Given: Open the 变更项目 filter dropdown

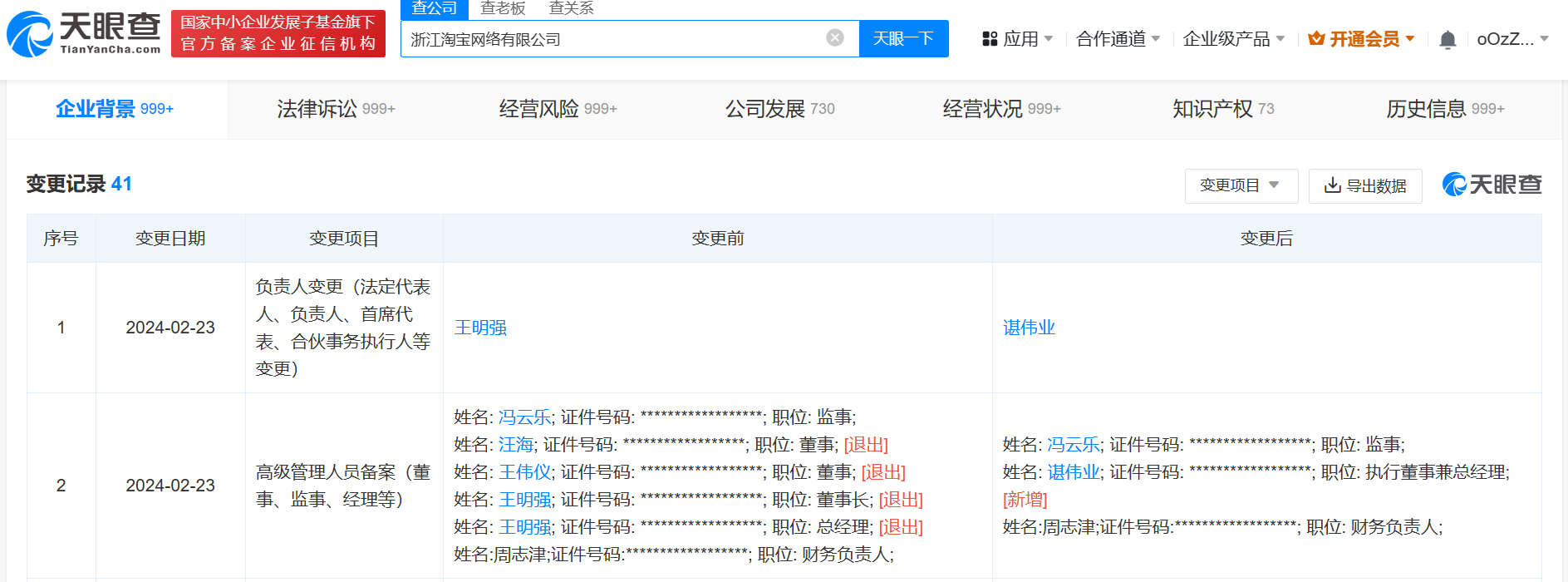Looking at the screenshot, I should click(x=1241, y=185).
